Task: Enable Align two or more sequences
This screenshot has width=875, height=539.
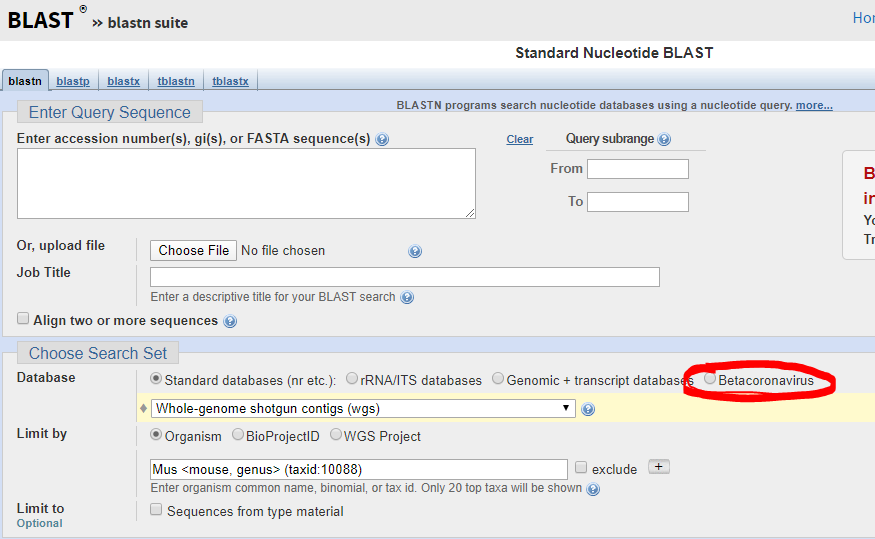Action: [23, 320]
